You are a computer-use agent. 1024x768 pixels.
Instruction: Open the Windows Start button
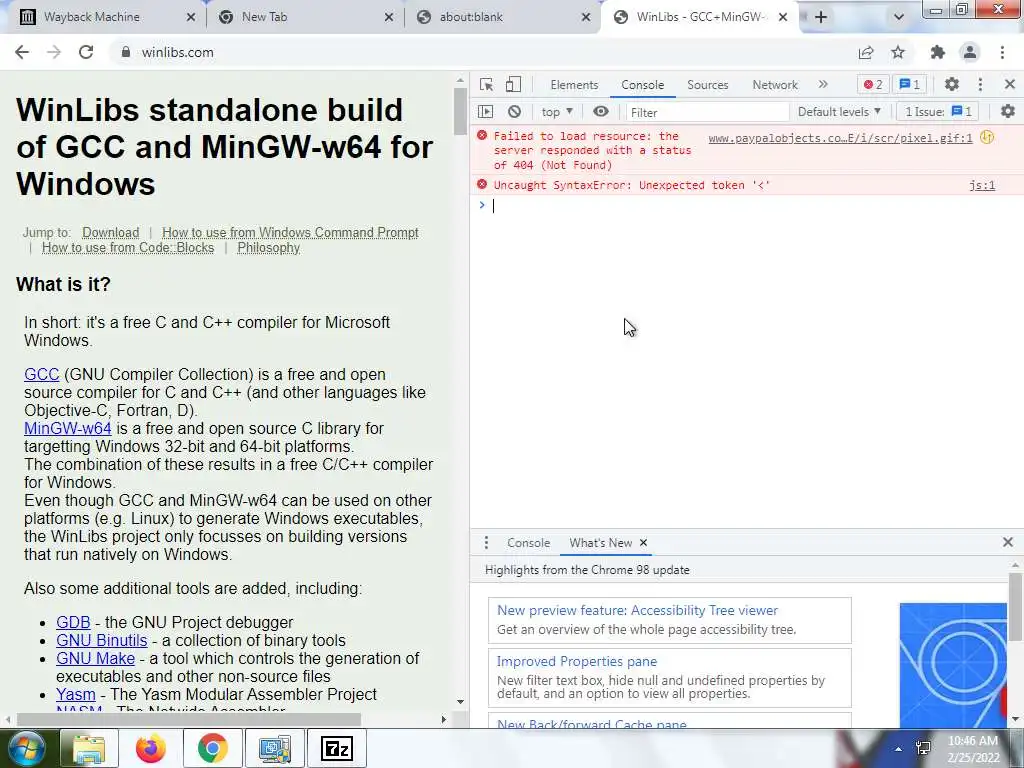26,748
